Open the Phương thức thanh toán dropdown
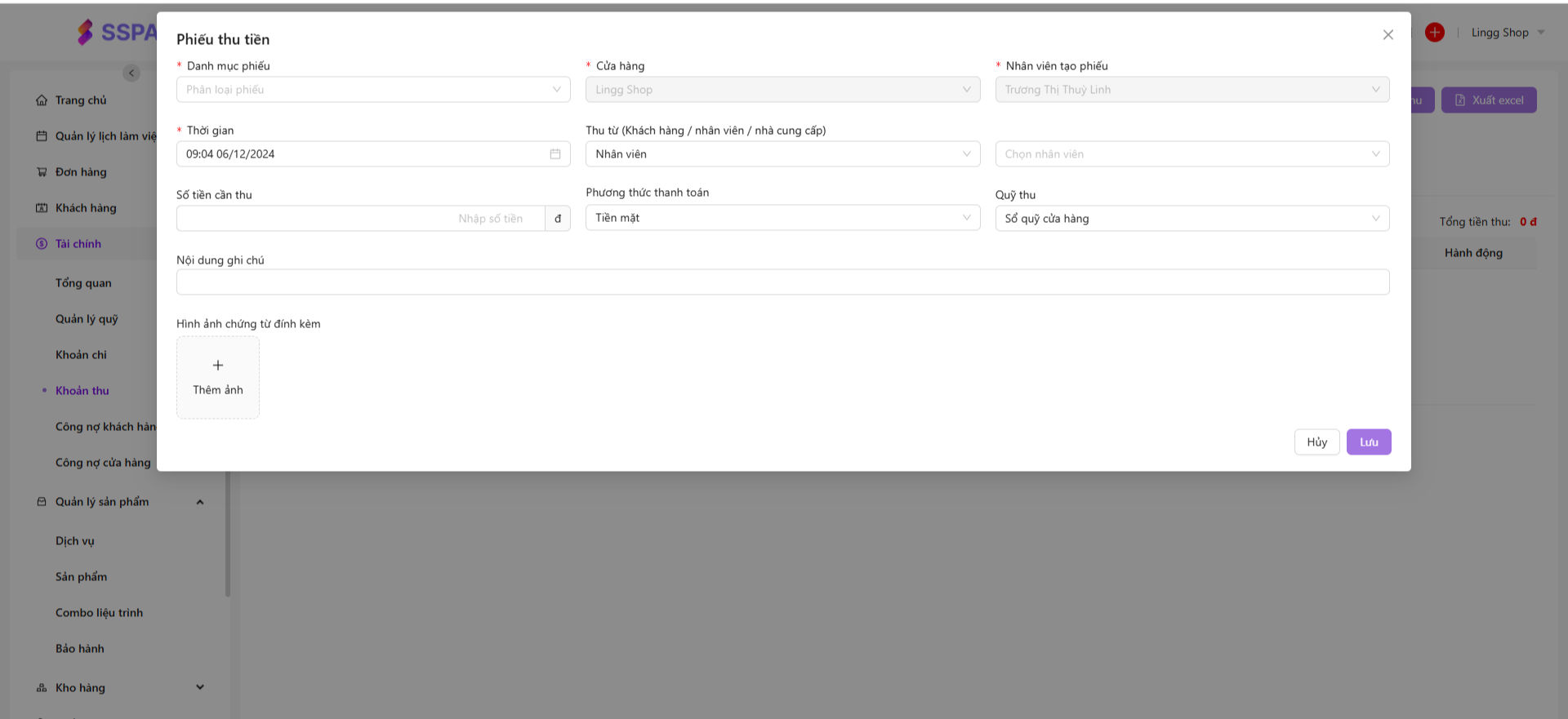This screenshot has width=1568, height=719. click(782, 218)
